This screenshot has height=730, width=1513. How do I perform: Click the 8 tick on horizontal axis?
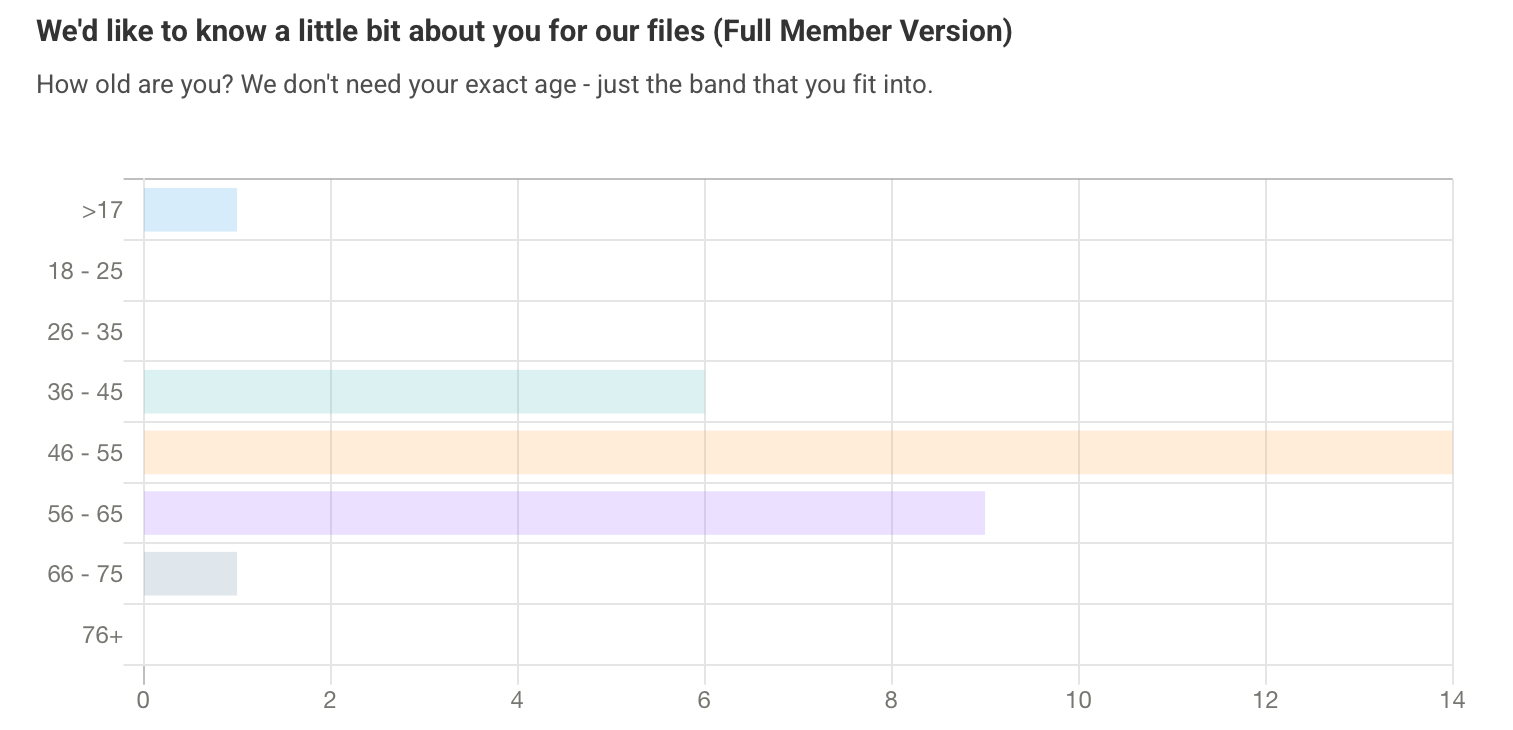coord(892,700)
